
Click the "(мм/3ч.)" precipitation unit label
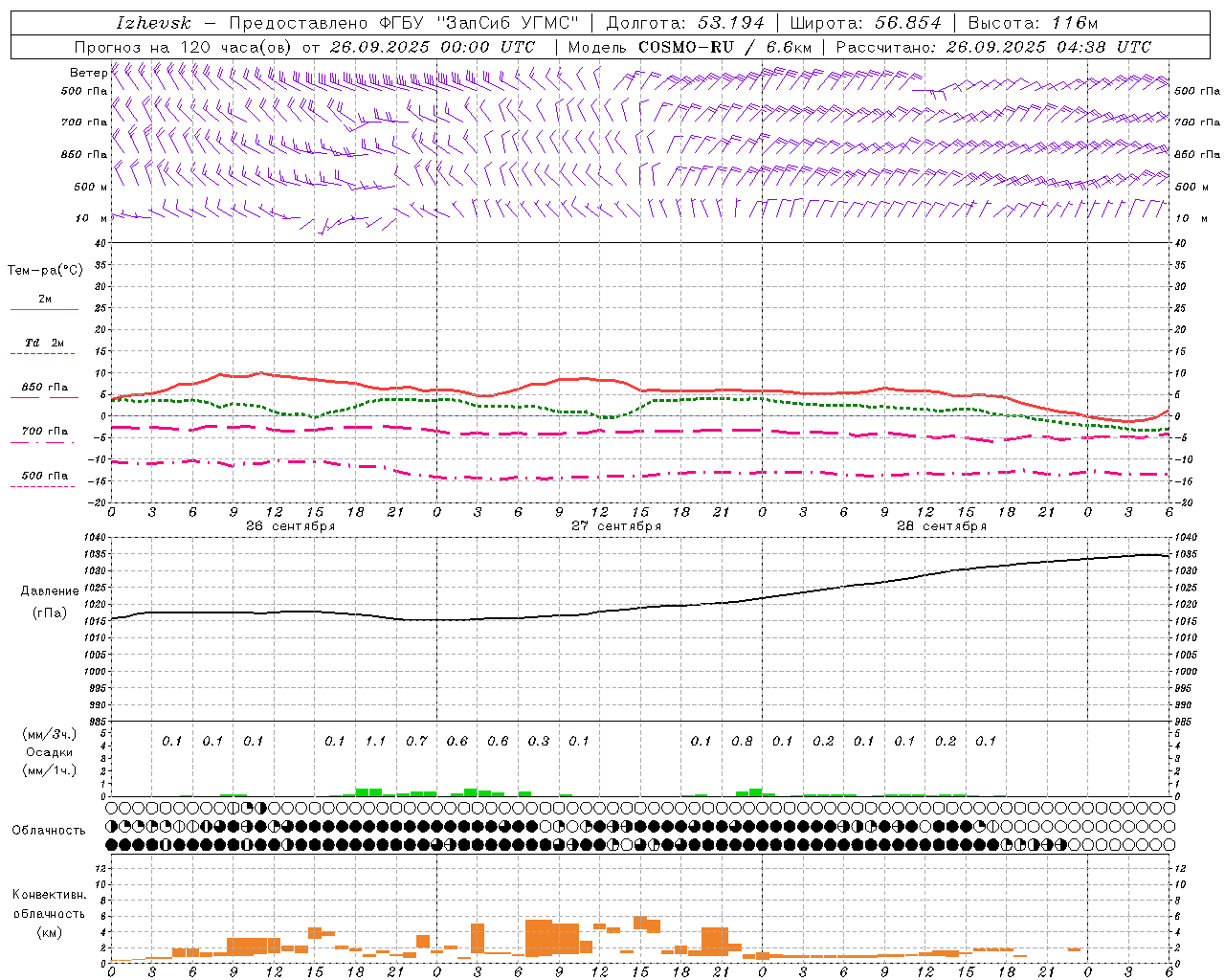point(49,734)
